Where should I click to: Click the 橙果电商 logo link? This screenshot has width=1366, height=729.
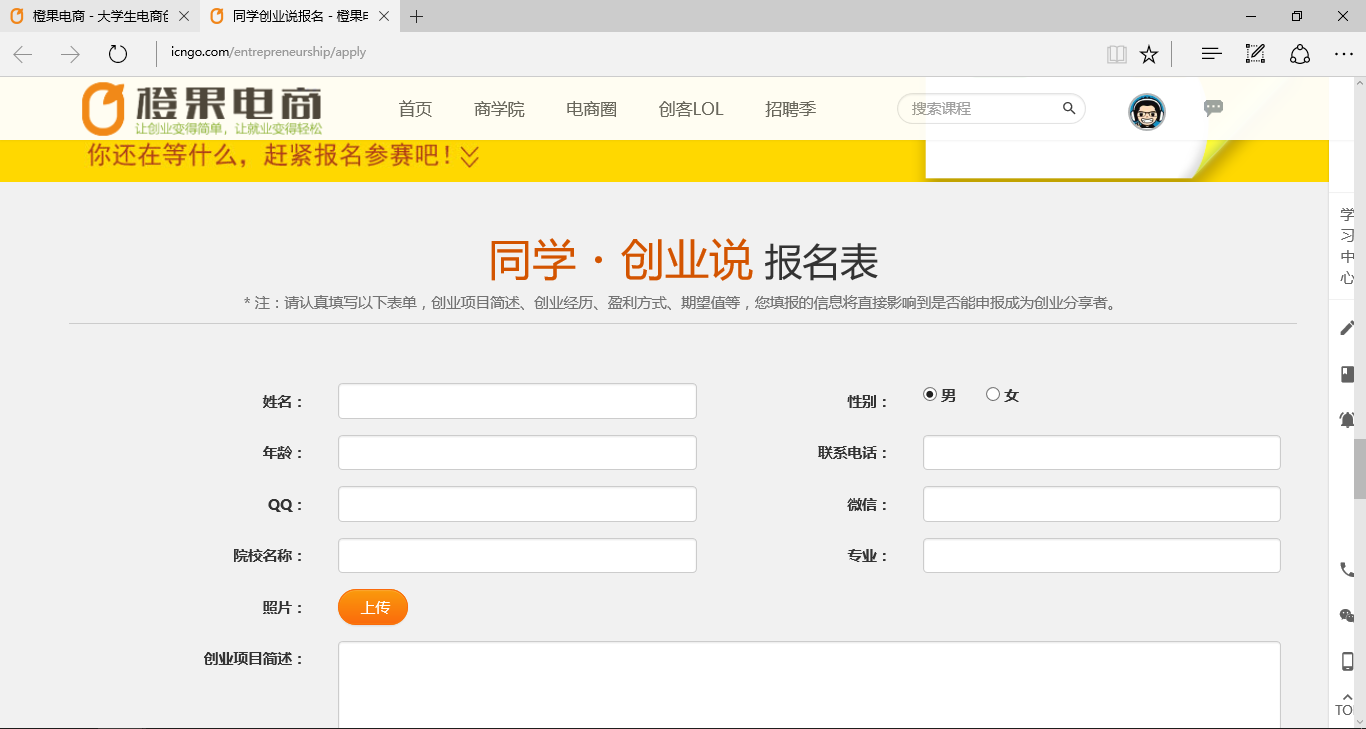(203, 108)
